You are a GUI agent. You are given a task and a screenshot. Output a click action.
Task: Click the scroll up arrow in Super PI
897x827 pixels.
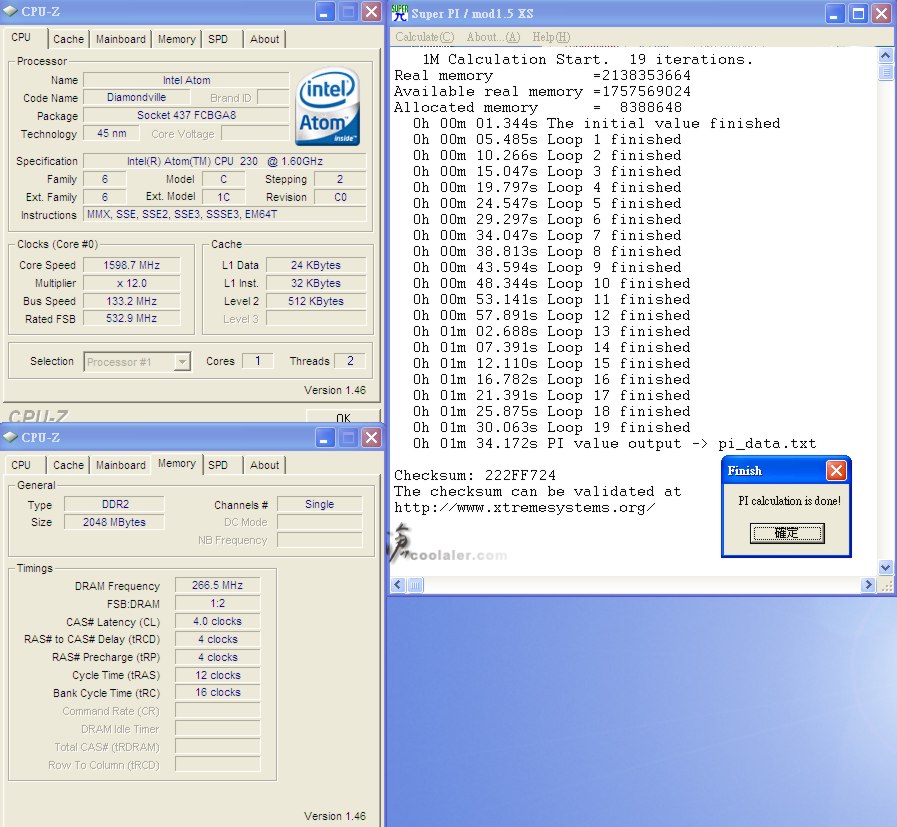pos(885,55)
